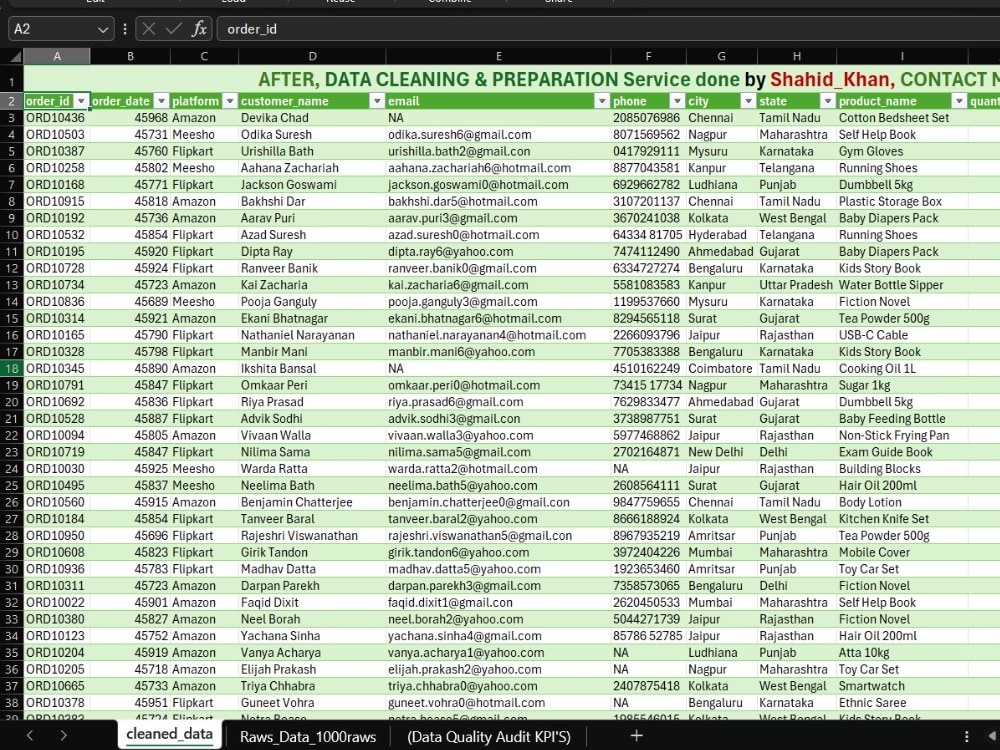Open the phone filter dropdown

click(x=677, y=101)
